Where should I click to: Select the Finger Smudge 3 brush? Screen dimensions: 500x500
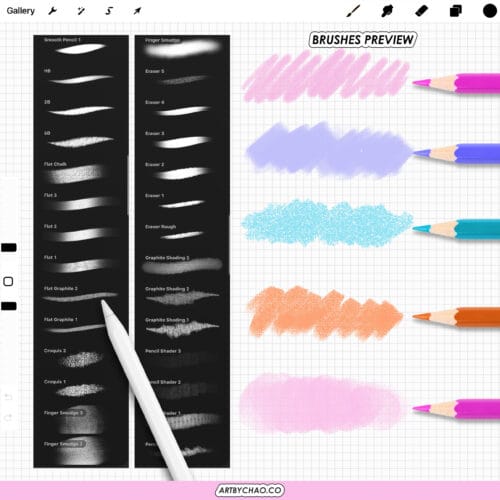[81, 421]
